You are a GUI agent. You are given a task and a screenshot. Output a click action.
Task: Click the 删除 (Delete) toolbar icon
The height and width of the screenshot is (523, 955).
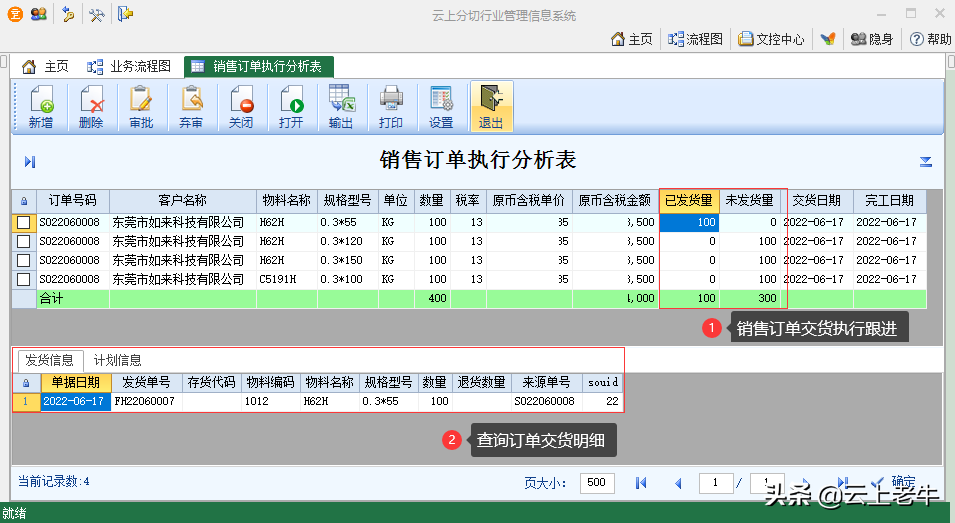[91, 107]
